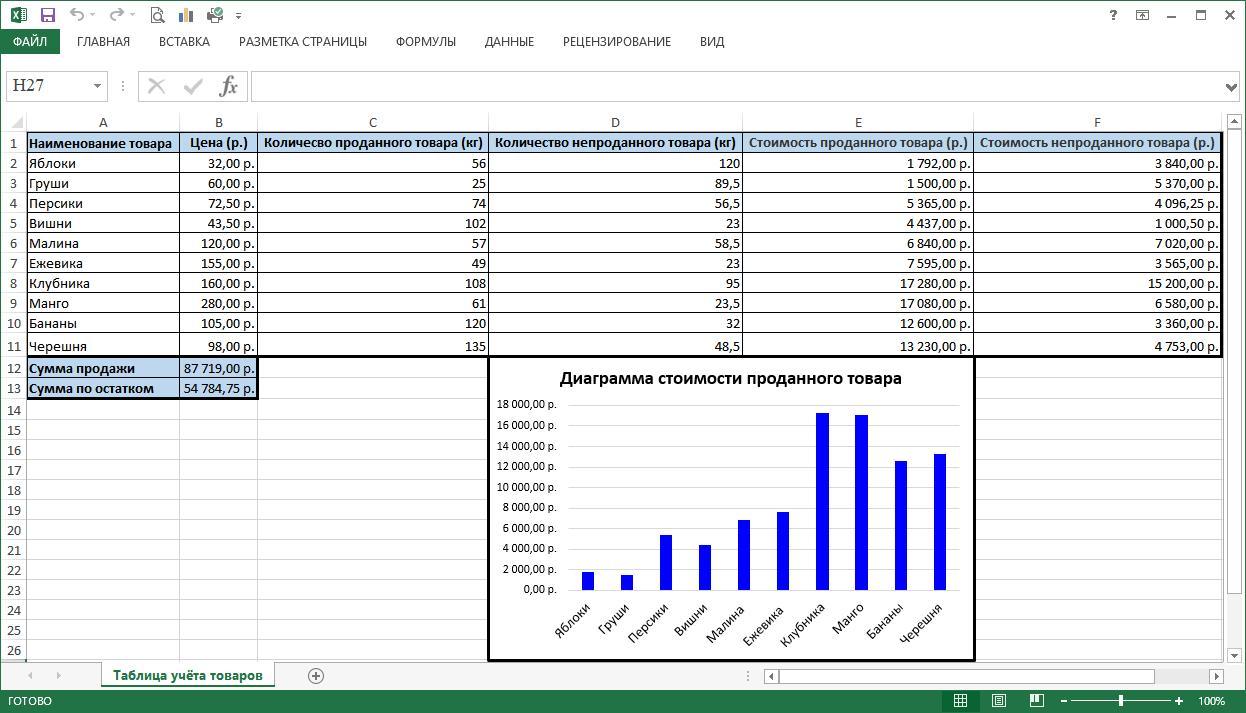Viewport: 1246px width, 713px height.
Task: Cancel formula bar entry with X icon
Action: [157, 86]
